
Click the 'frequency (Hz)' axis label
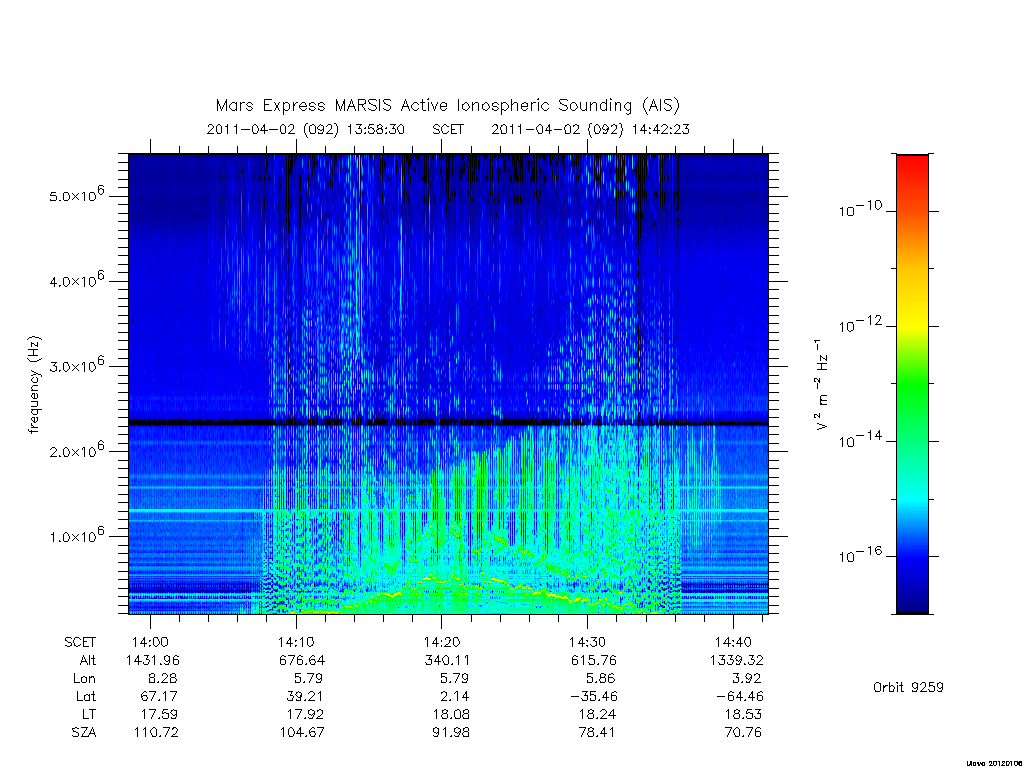tap(35, 385)
